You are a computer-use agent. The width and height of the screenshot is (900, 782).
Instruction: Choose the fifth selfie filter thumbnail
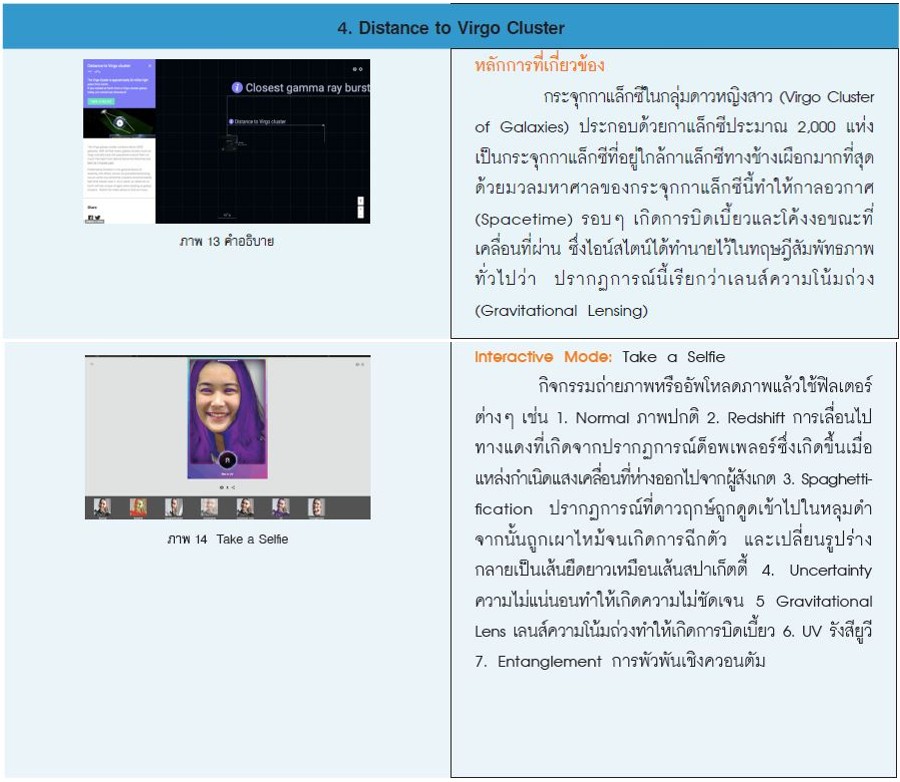pos(245,507)
